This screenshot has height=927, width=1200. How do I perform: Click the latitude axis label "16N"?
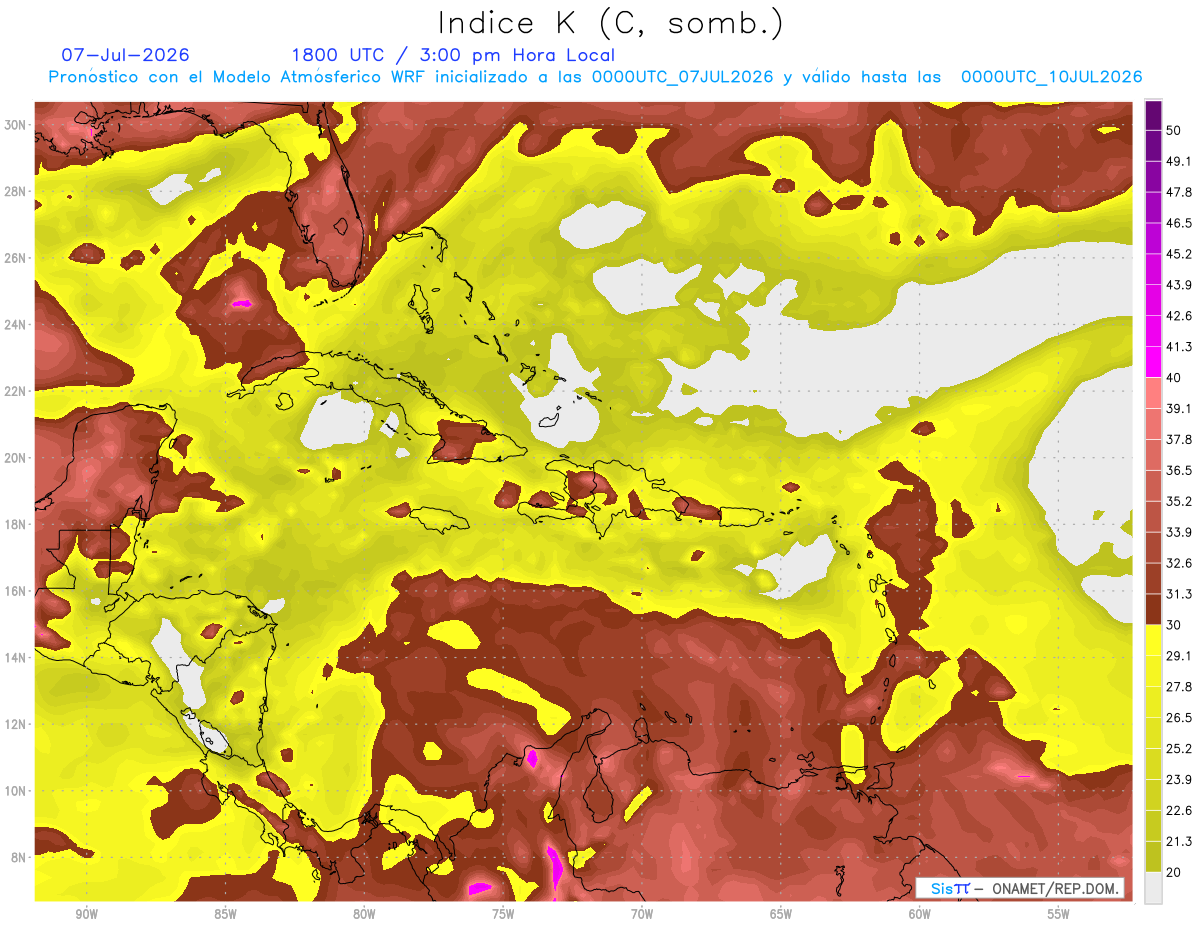tap(16, 591)
